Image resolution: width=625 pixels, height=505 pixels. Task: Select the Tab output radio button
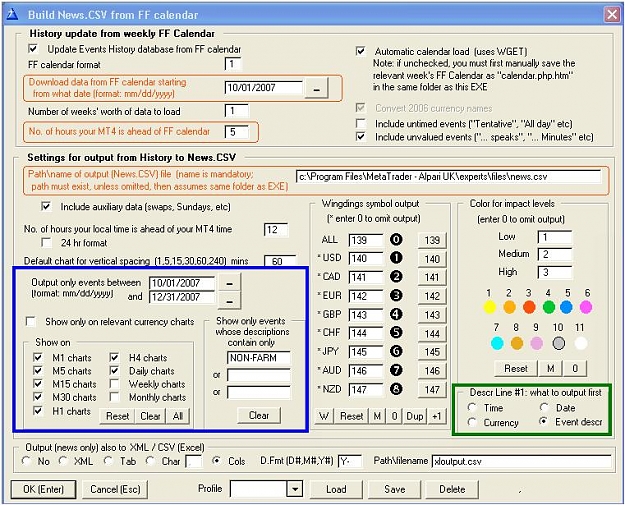coord(108,461)
